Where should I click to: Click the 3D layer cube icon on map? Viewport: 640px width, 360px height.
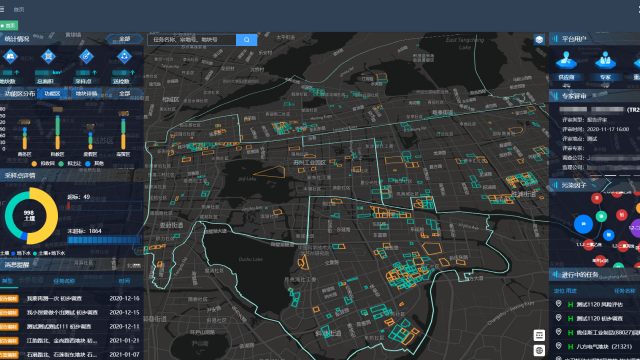point(539,40)
